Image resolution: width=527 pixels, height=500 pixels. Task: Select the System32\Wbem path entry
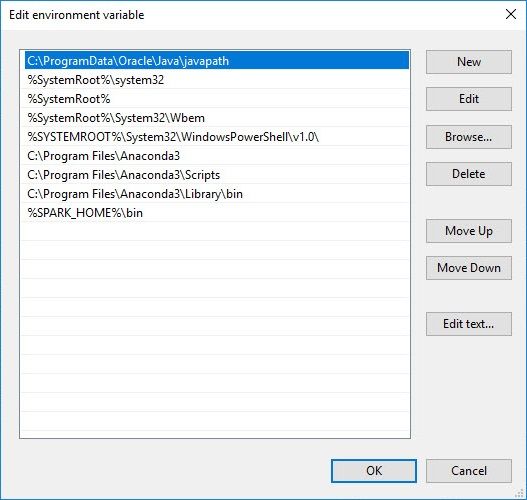[217, 118]
